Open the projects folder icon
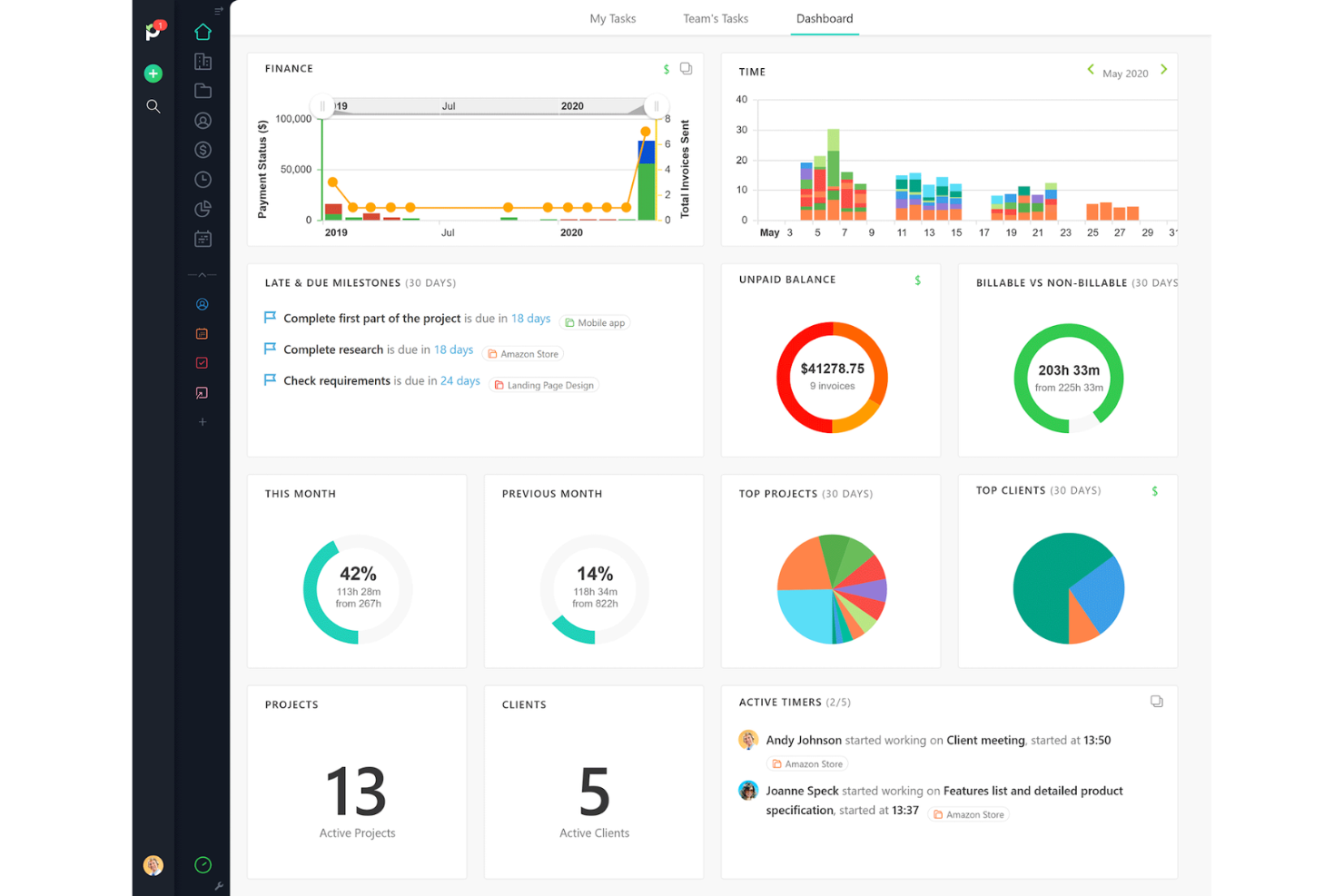 [x=203, y=91]
